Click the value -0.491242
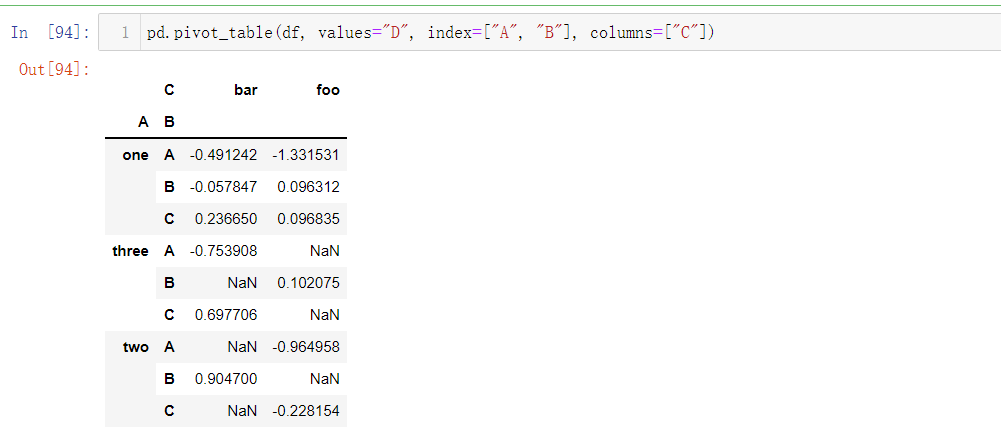Screen dimensions: 1001x435 [223, 155]
